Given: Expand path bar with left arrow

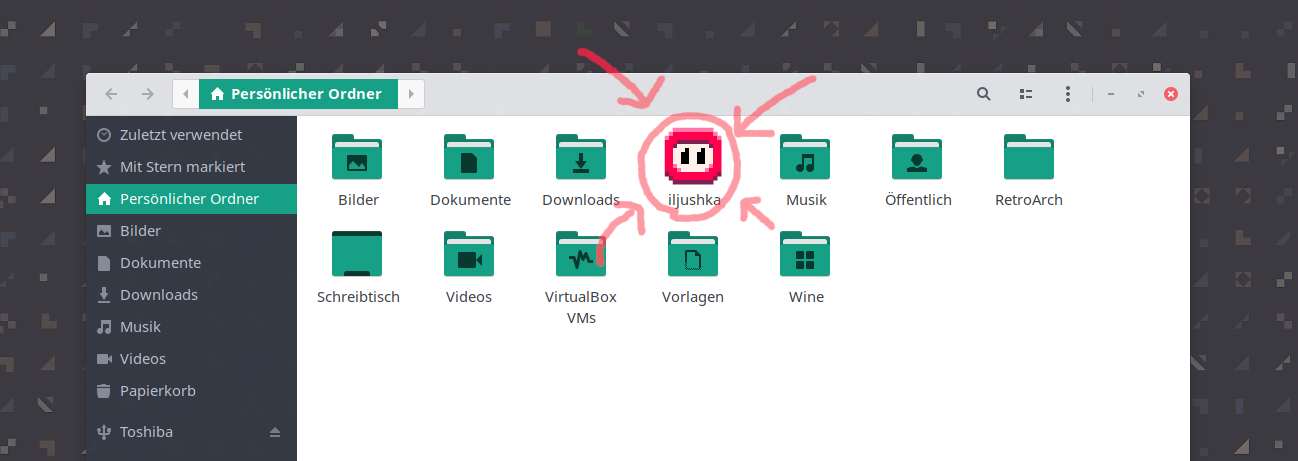Looking at the screenshot, I should [186, 94].
